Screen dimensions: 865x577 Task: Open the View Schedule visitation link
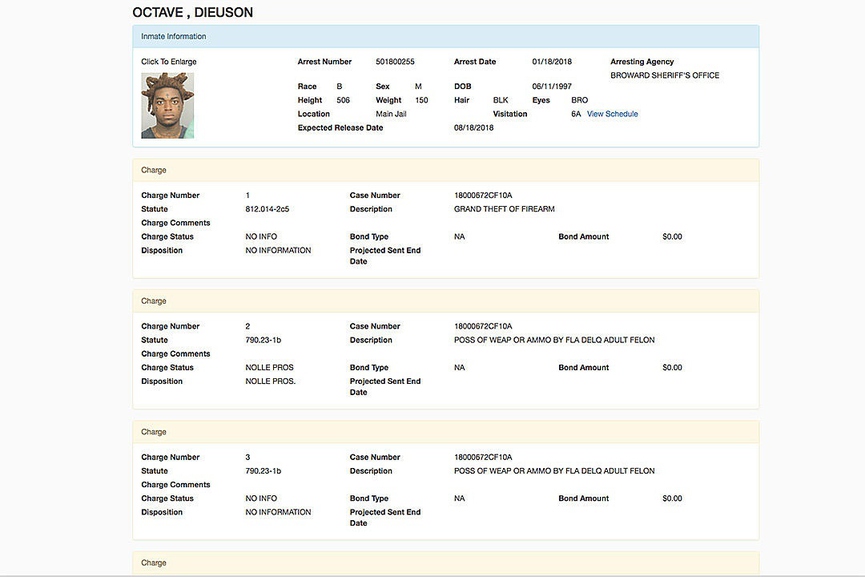click(612, 114)
